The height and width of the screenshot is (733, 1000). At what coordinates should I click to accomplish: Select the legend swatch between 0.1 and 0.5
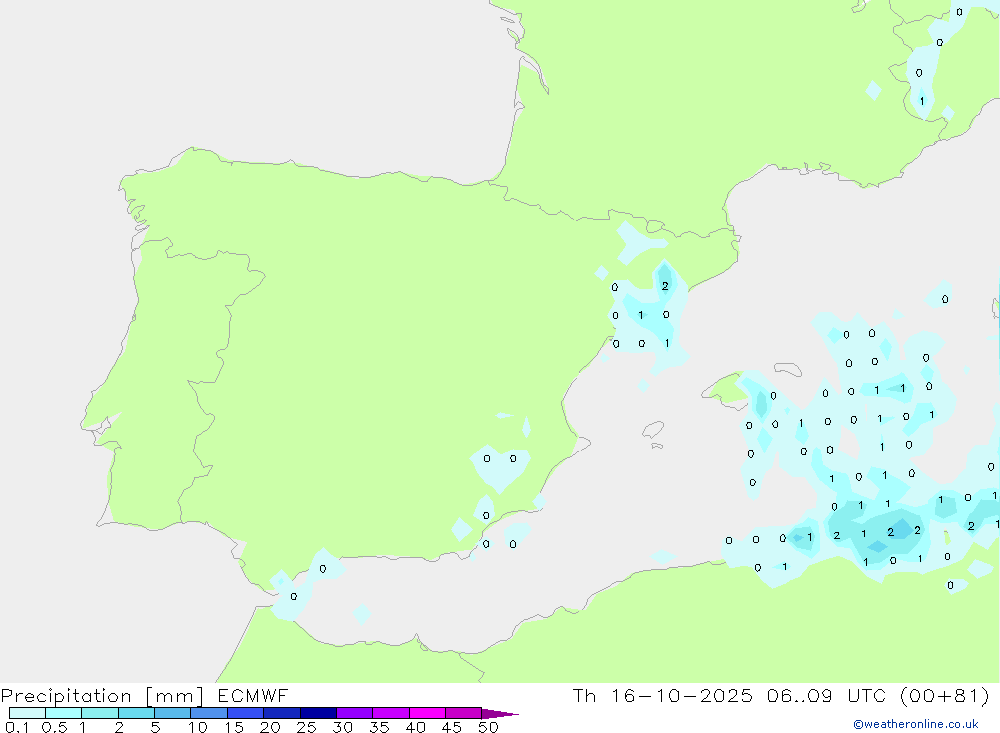[x=27, y=713]
